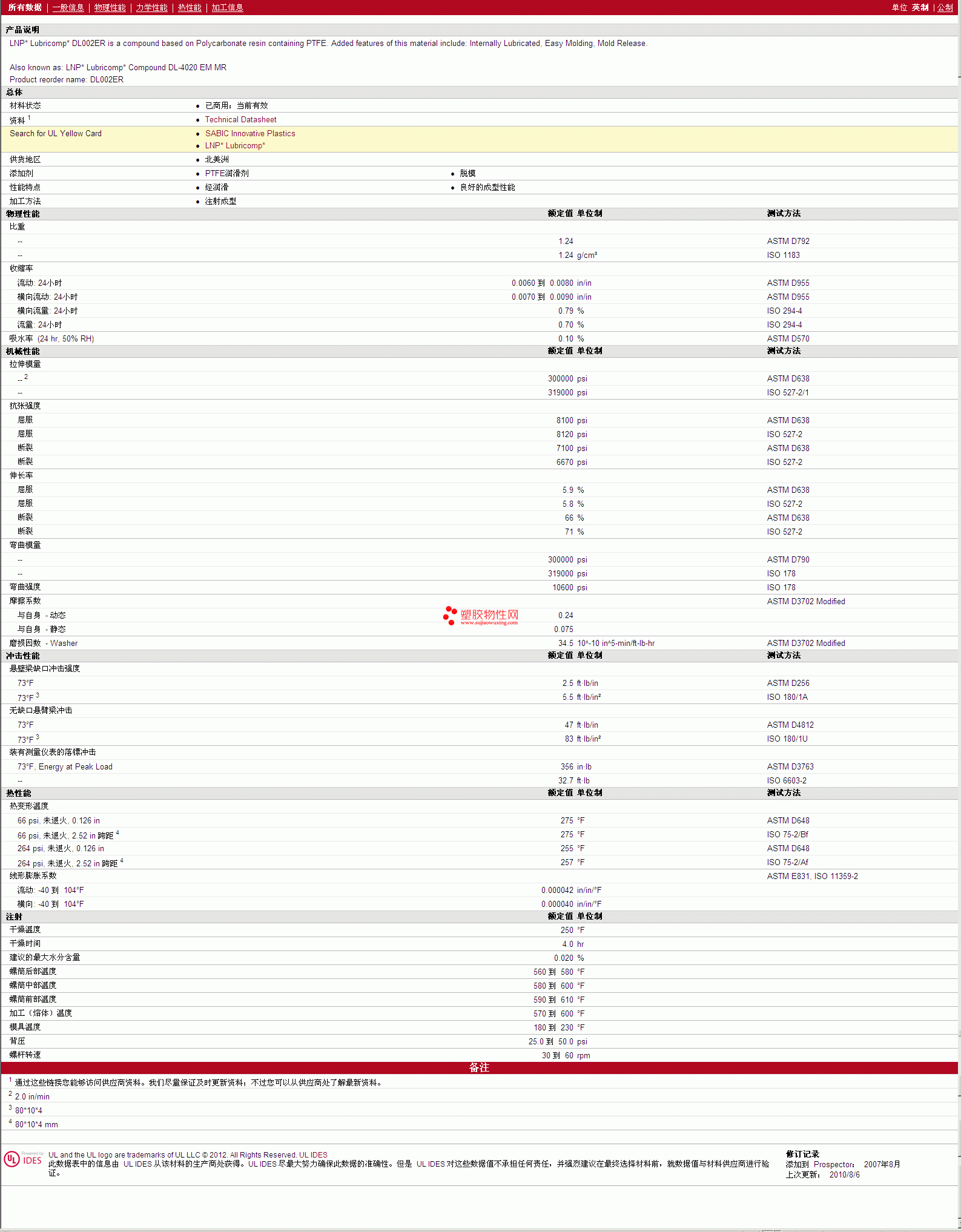Select the ISO 180/1U test method
This screenshot has width=961, height=1232.
[x=787, y=739]
